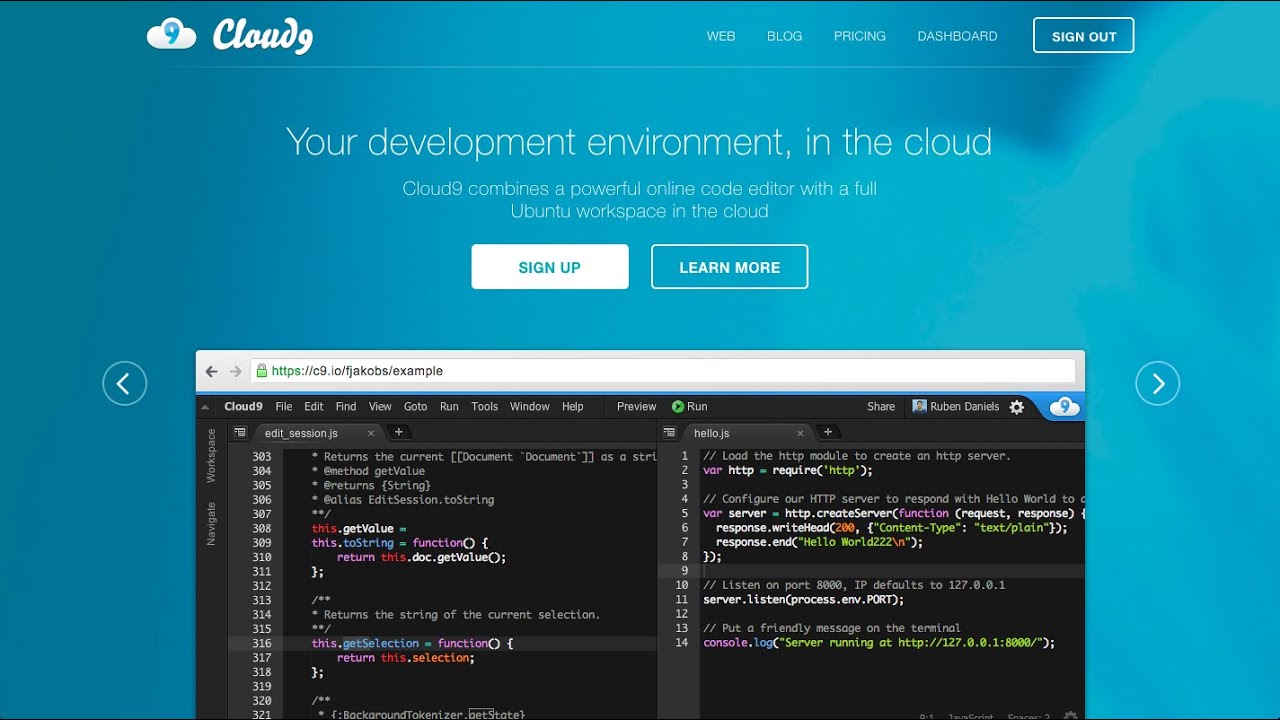Show the previous slide with left arrow
Screen dimensions: 1280x720
click(125, 383)
